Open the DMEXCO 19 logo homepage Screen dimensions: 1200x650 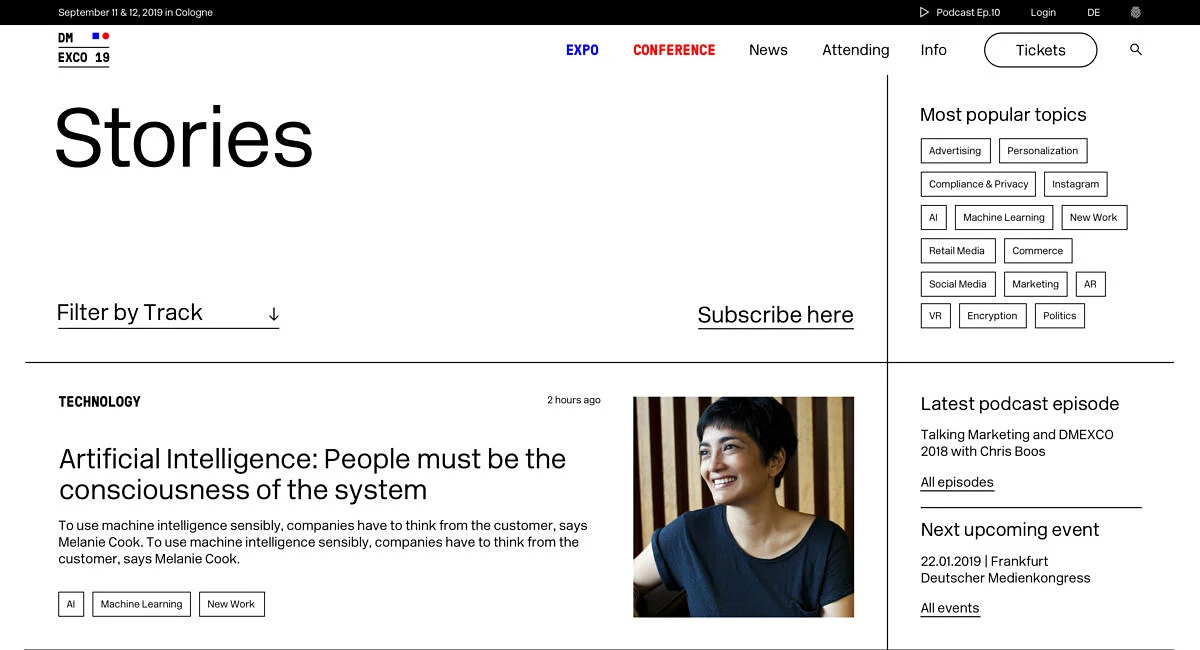[x=84, y=48]
